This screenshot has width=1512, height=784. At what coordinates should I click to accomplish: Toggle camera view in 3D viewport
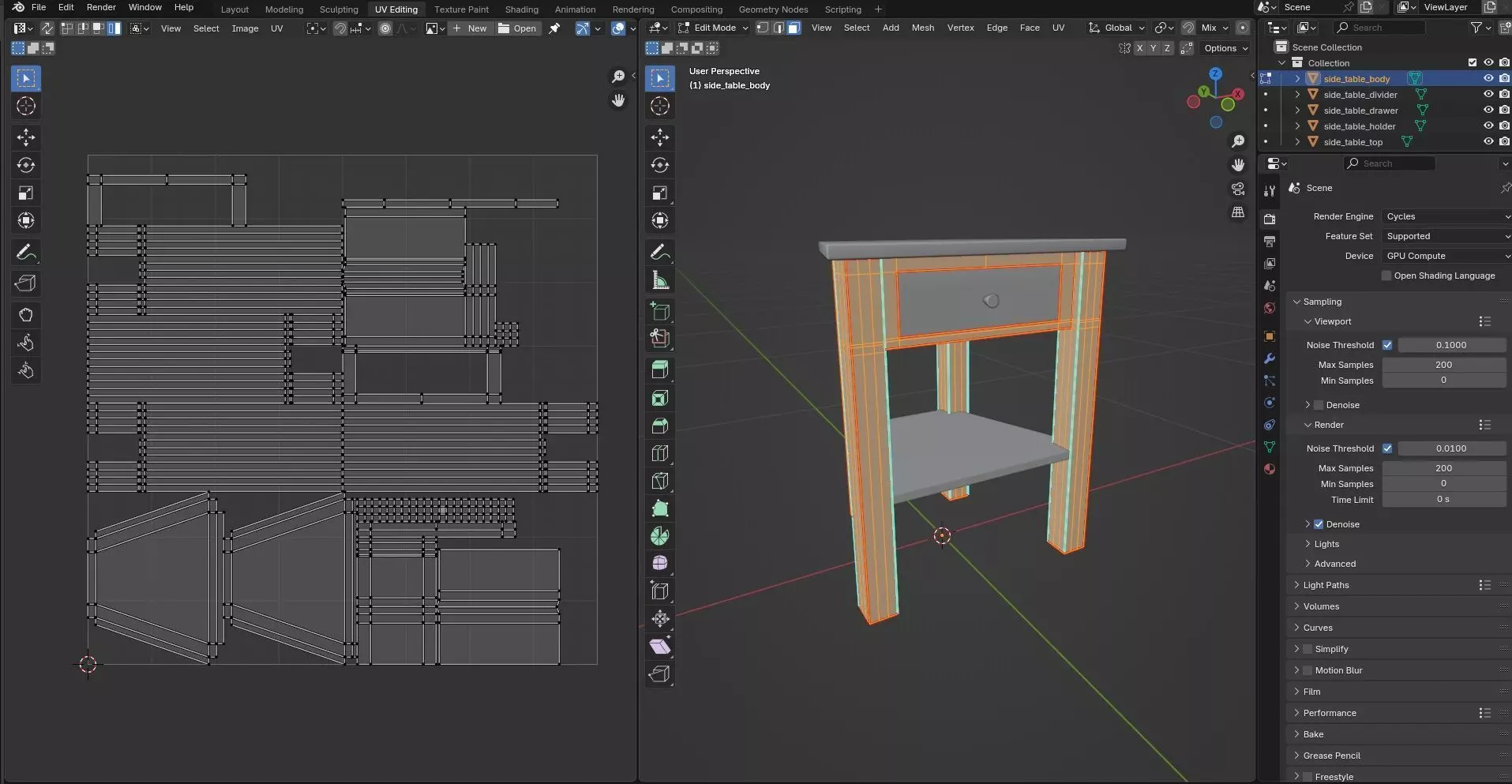1238,189
